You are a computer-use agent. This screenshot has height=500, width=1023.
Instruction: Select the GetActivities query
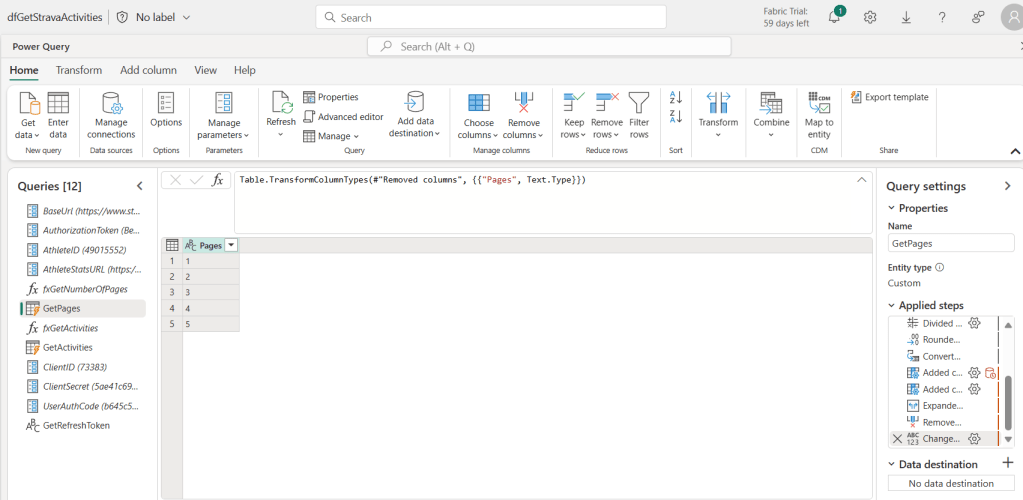[67, 347]
